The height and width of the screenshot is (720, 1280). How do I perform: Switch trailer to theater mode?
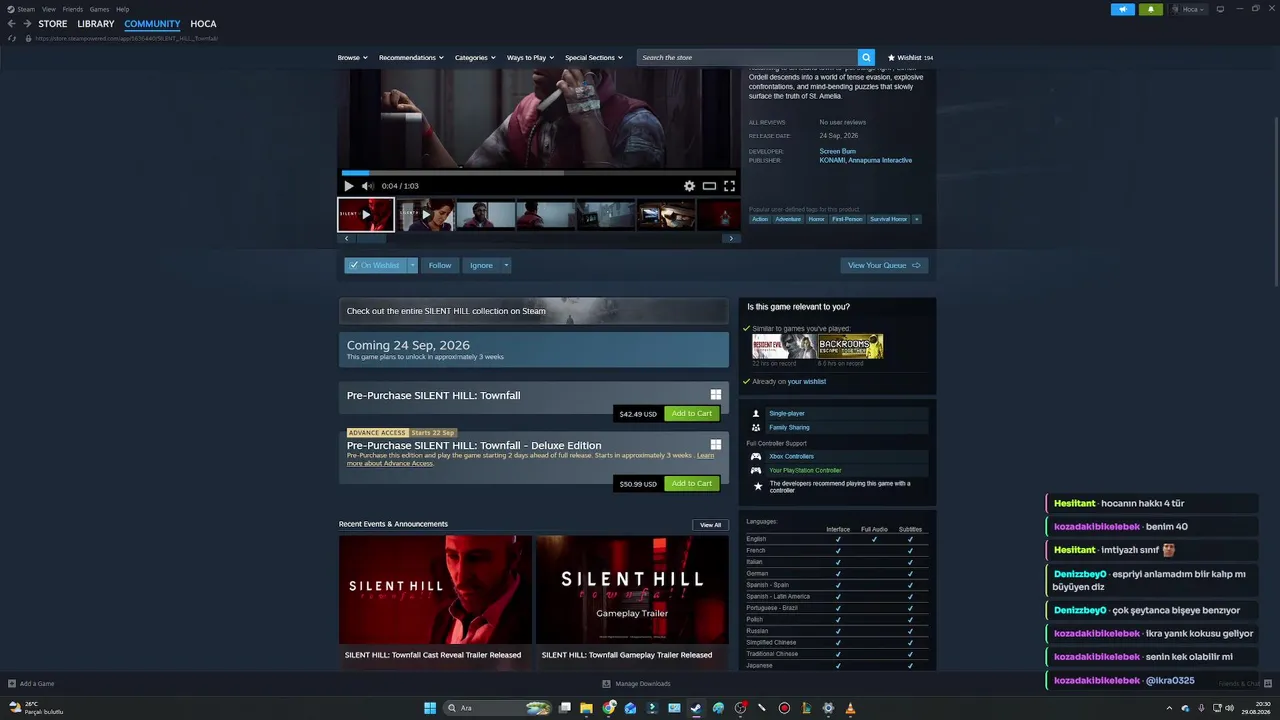[709, 186]
